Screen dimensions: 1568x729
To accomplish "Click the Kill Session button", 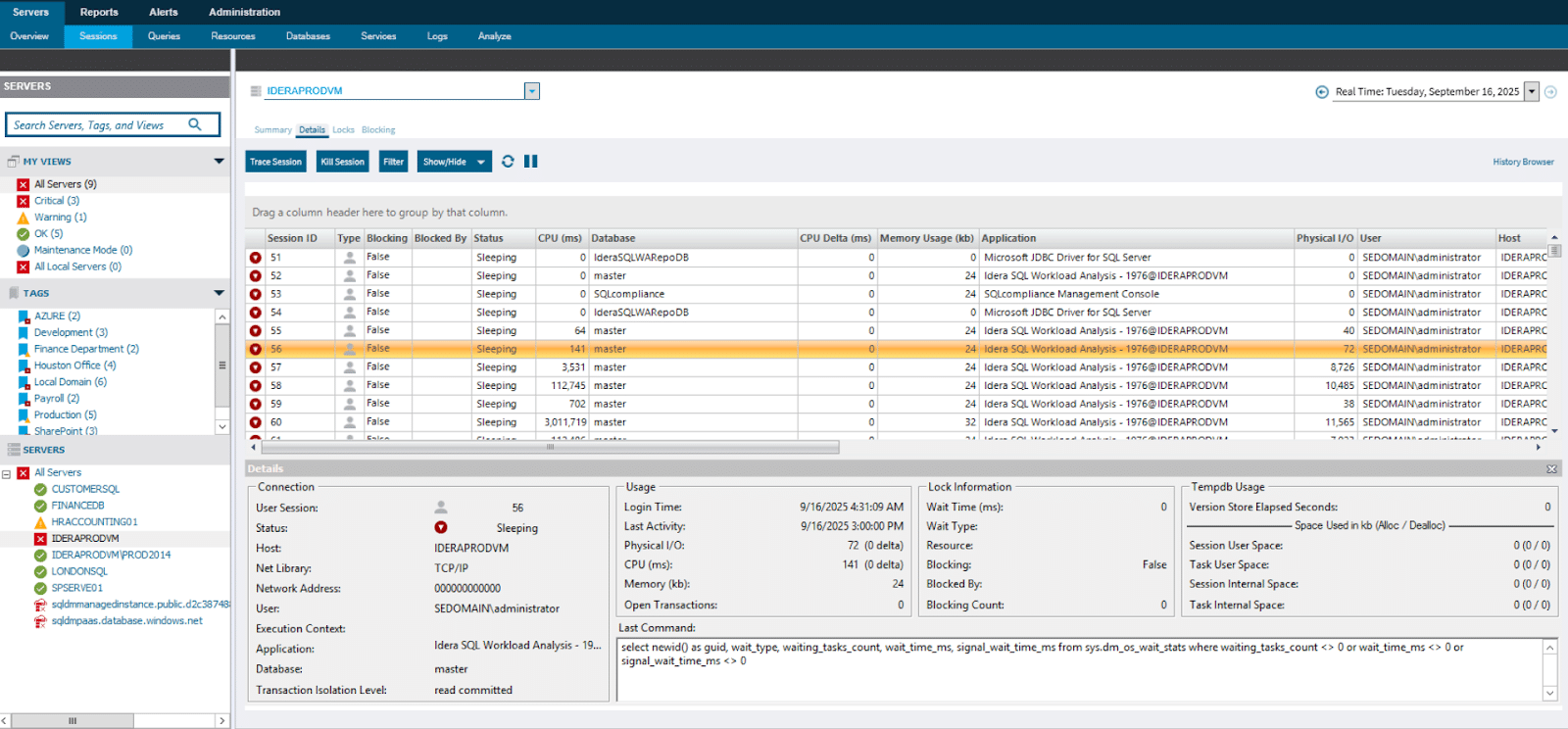I will point(342,162).
